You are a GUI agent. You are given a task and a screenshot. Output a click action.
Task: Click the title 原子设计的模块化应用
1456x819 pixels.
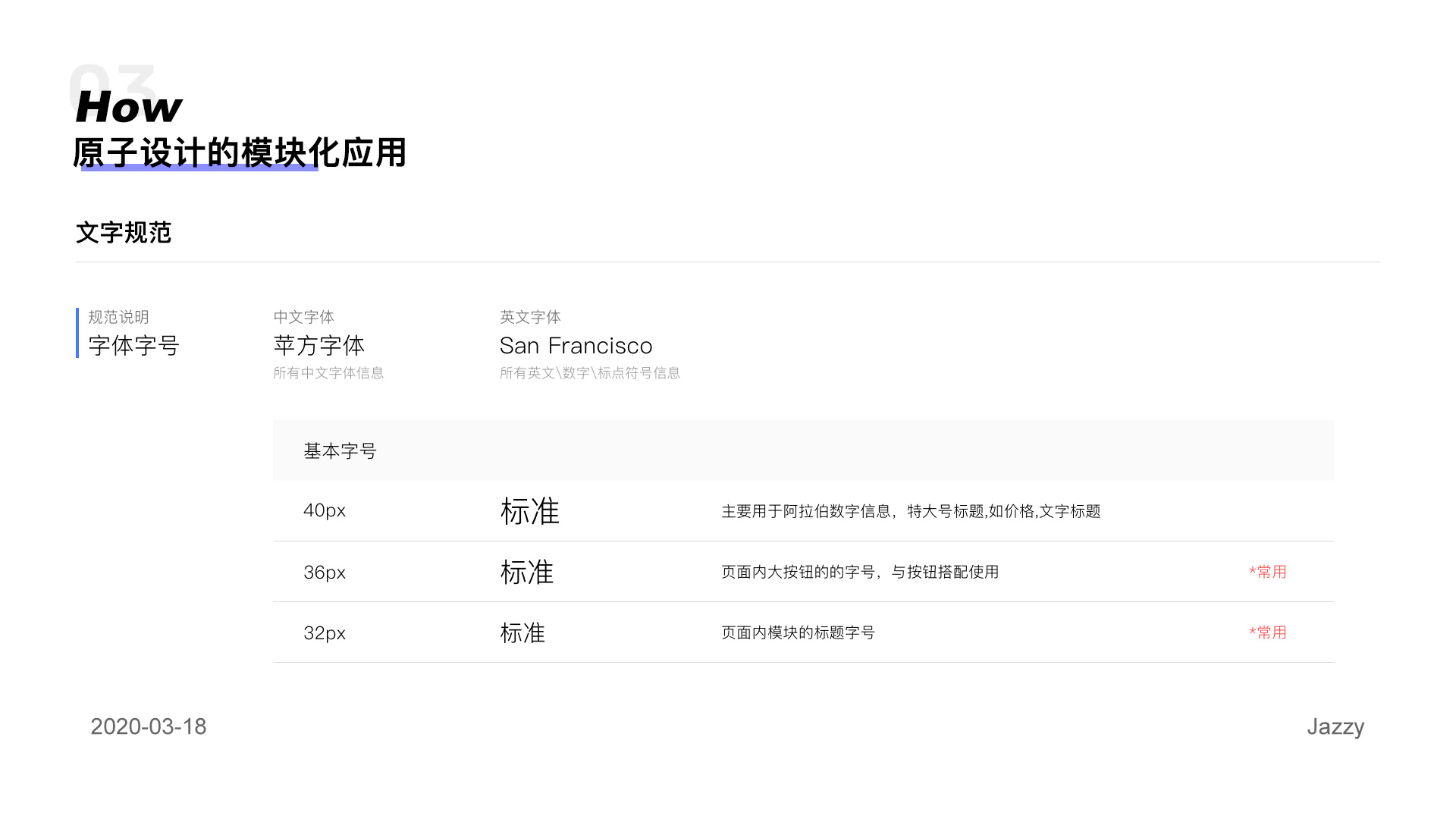point(240,152)
